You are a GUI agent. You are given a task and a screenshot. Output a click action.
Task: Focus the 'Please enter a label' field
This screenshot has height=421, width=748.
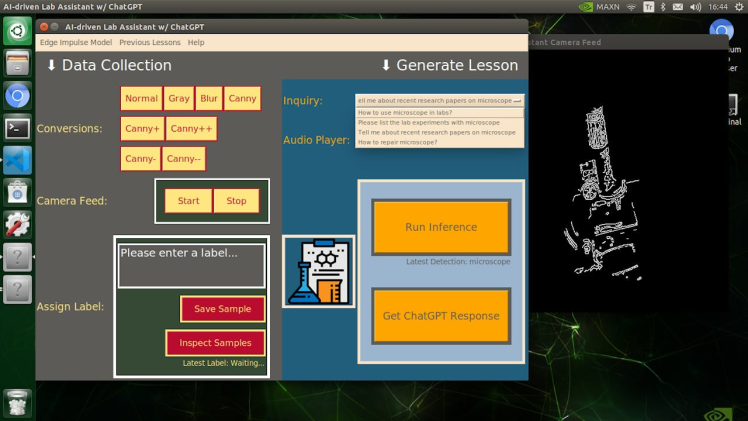tap(191, 266)
